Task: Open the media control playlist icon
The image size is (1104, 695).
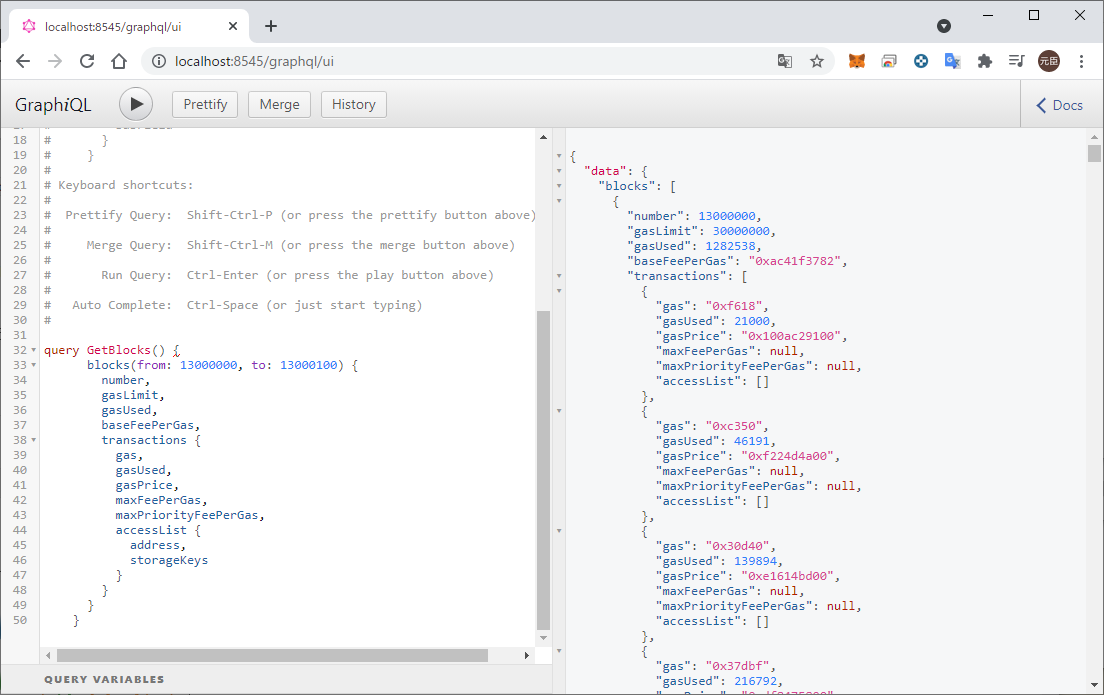Action: 1016,61
